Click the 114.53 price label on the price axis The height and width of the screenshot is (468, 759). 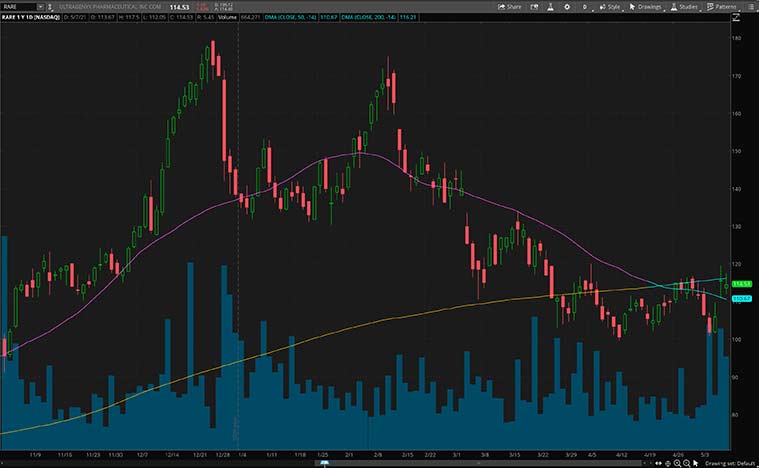[741, 286]
